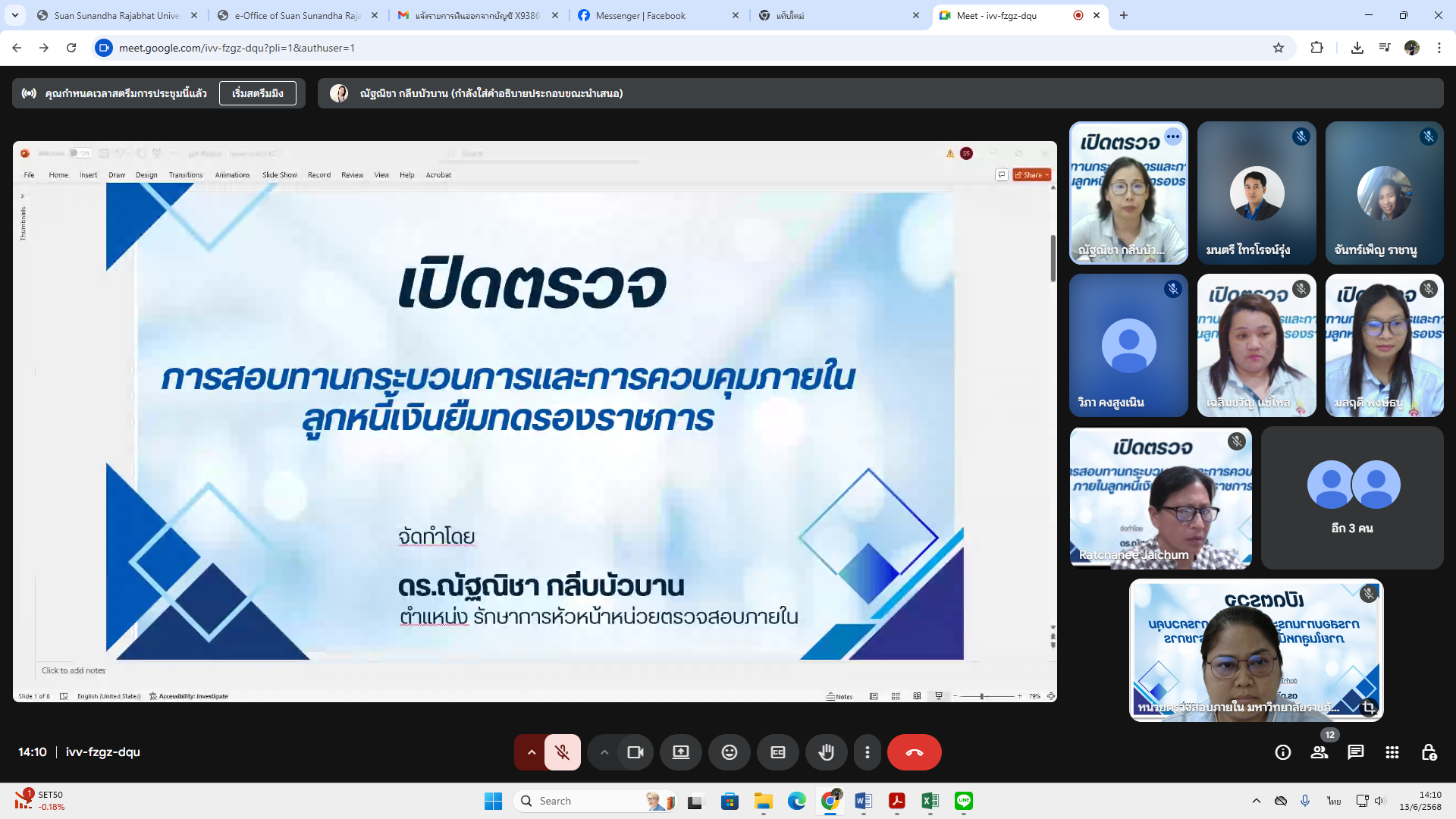This screenshot has height=819, width=1456.
Task: Switch to the Messenger | Facebook tab
Action: click(641, 15)
